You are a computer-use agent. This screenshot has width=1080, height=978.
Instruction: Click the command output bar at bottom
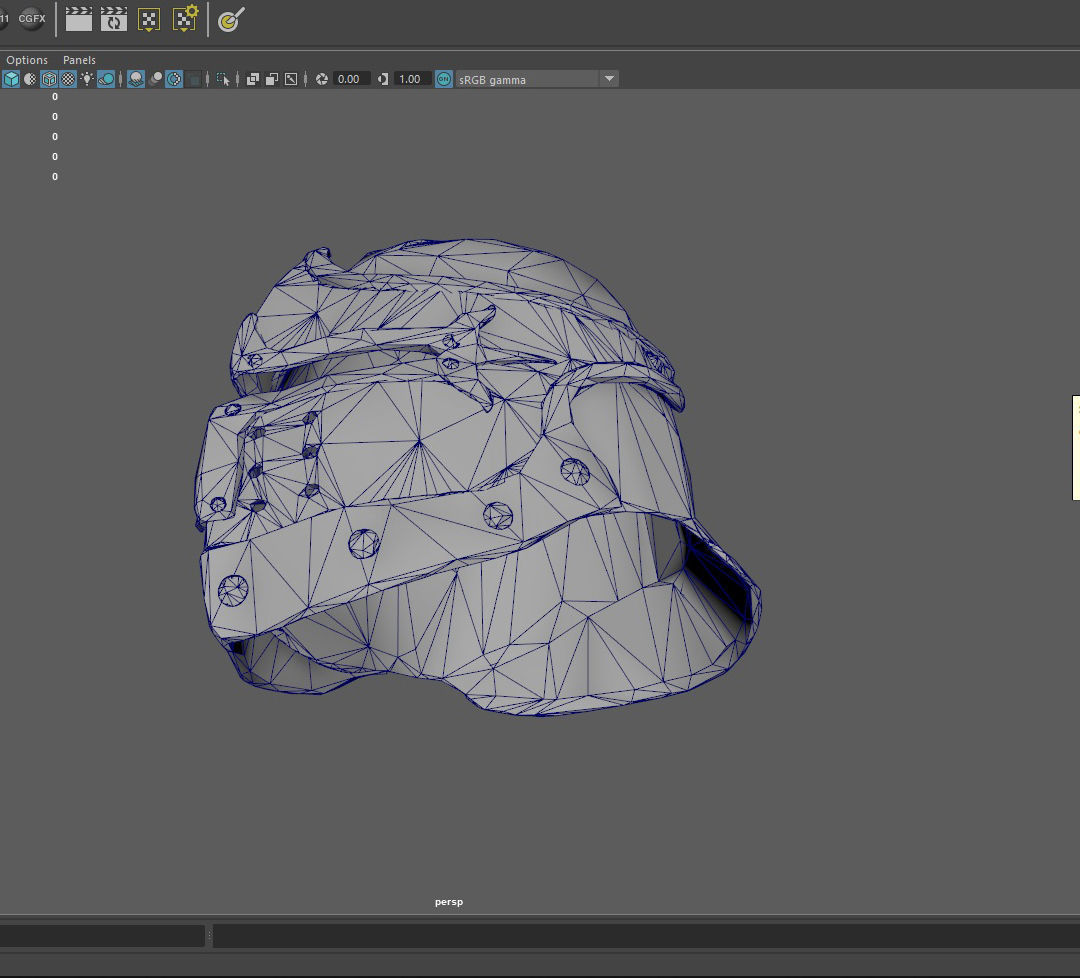click(646, 935)
